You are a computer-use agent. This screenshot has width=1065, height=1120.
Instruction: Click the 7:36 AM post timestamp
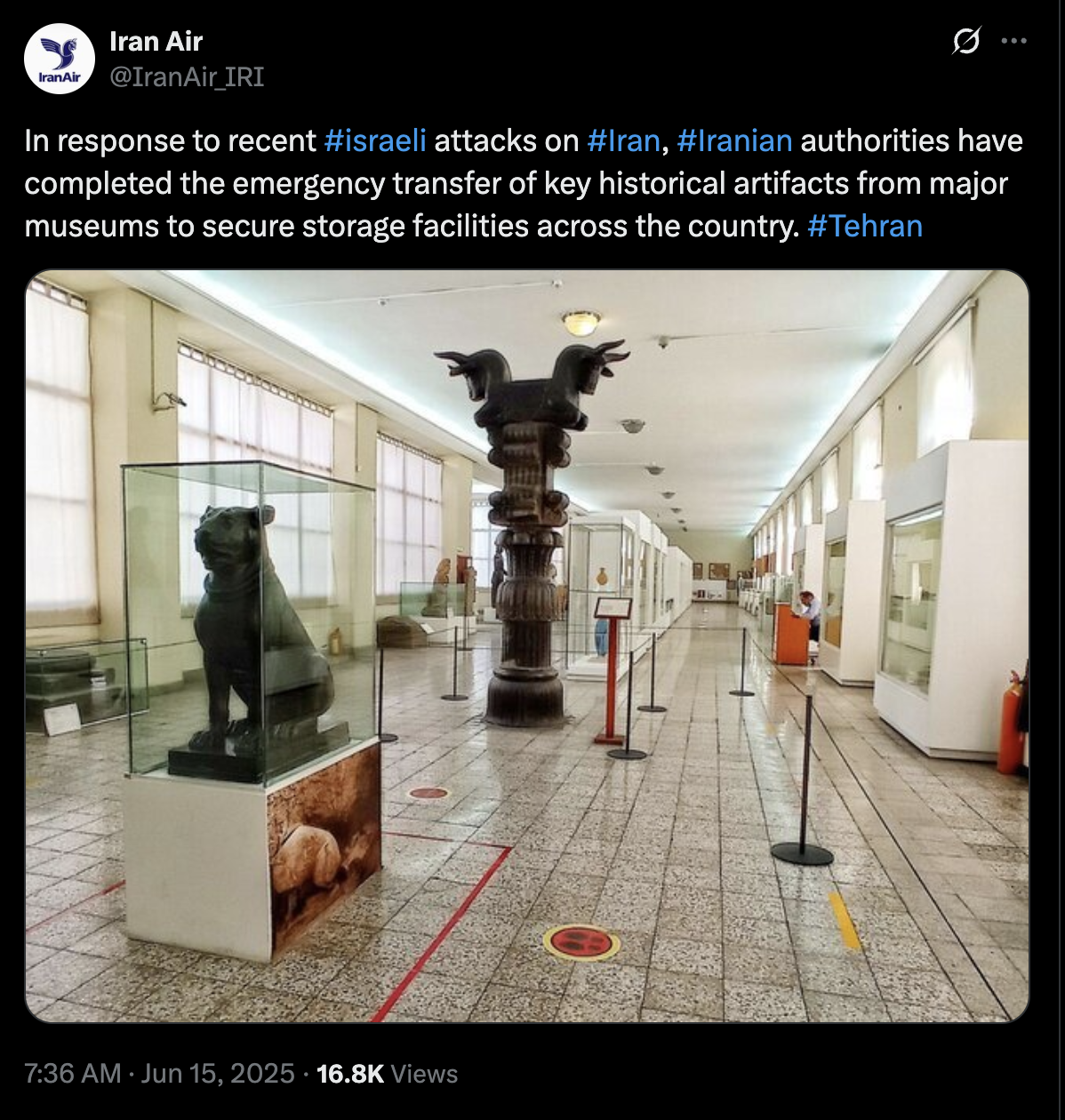pyautogui.click(x=72, y=1073)
